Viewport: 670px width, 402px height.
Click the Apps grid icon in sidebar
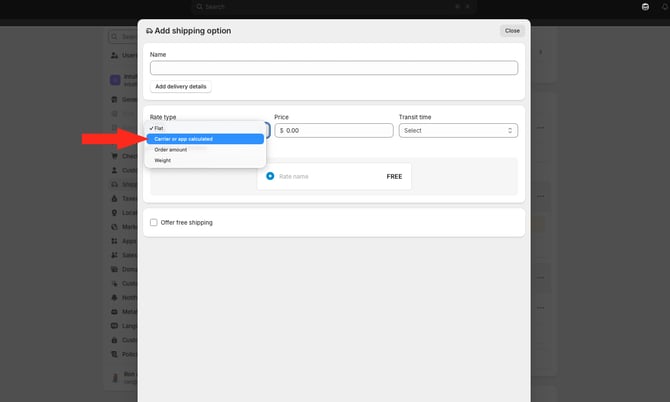point(114,241)
